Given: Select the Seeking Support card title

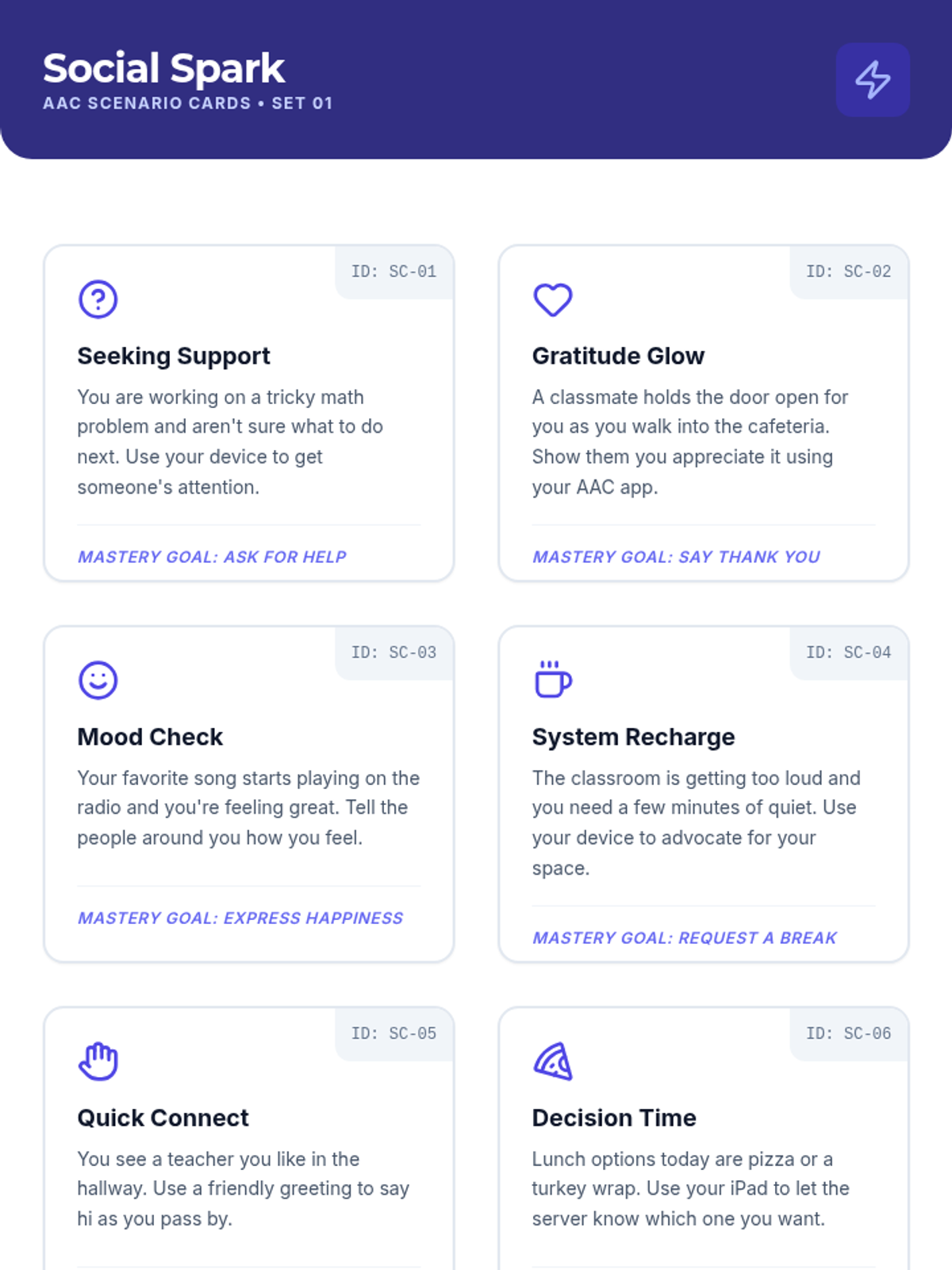Looking at the screenshot, I should pyautogui.click(x=174, y=356).
